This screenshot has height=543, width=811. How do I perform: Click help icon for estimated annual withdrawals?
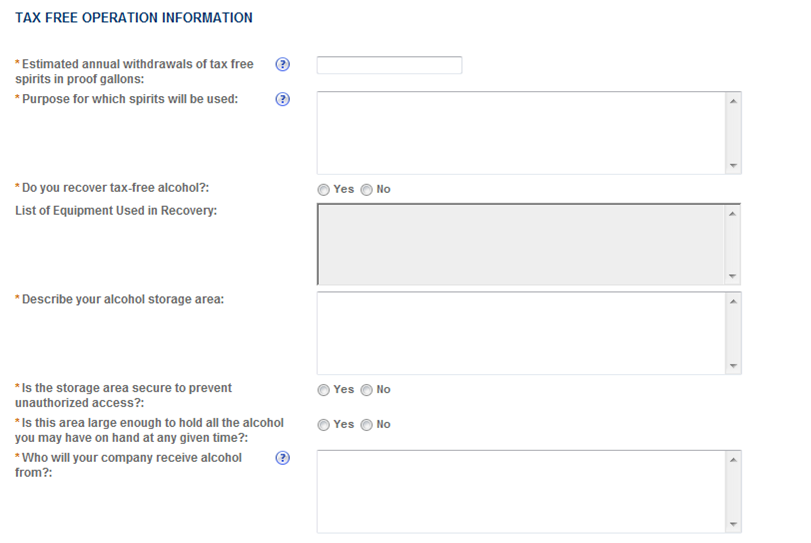click(282, 65)
